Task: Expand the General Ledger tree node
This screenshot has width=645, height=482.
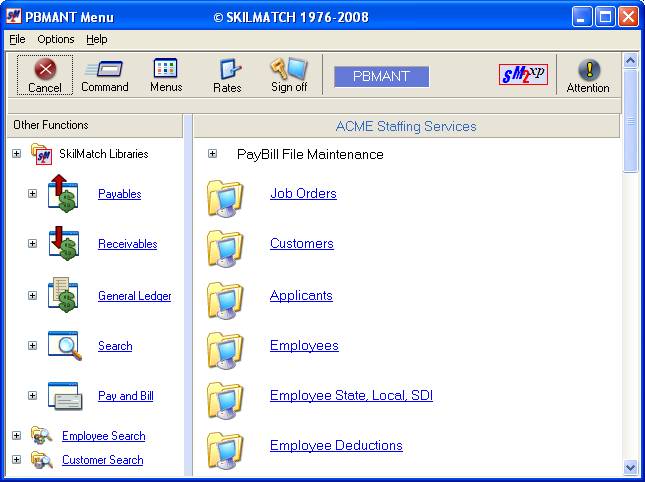Action: (32, 295)
